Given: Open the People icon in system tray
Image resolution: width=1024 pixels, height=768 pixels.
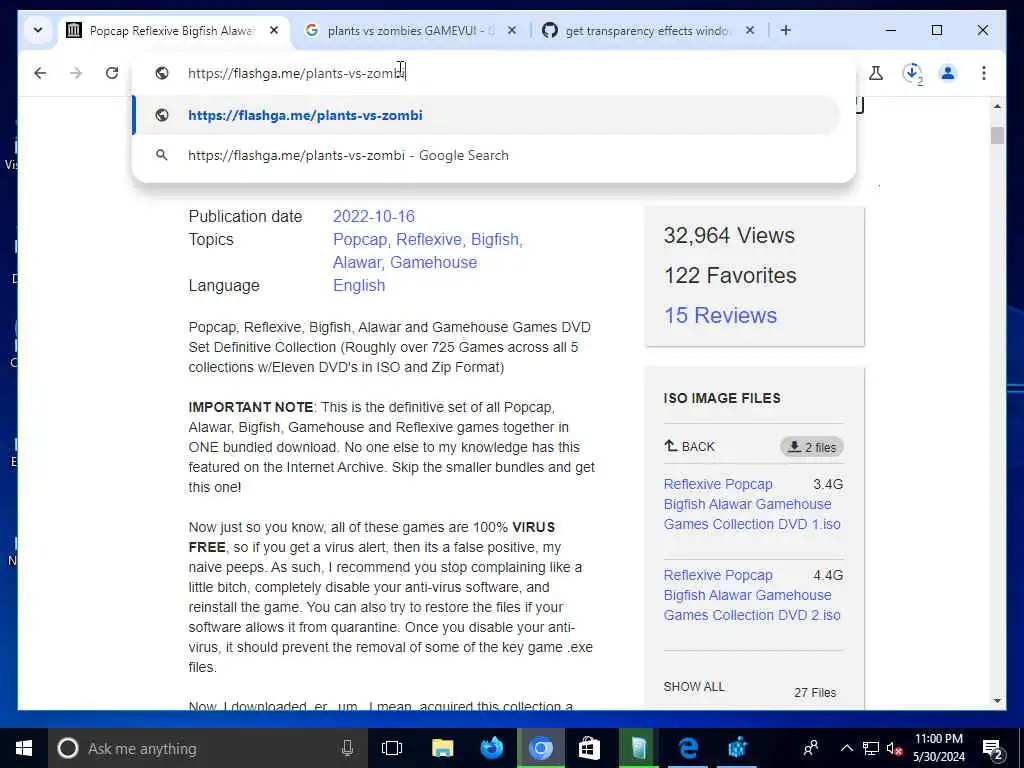Looking at the screenshot, I should (811, 748).
